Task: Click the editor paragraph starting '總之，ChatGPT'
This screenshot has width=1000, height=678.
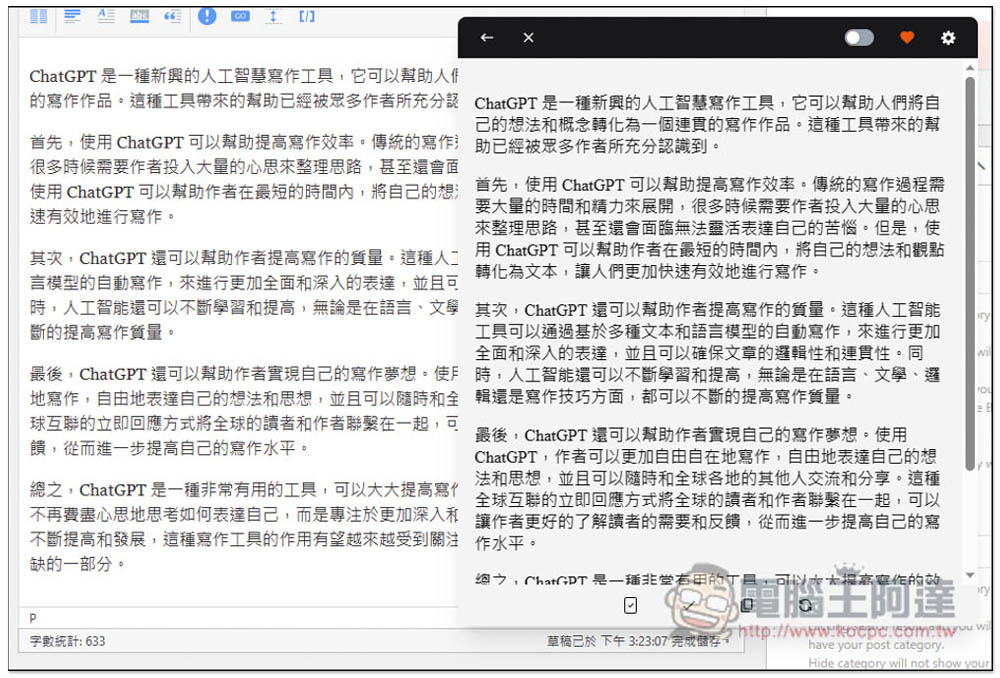Action: coord(244,527)
